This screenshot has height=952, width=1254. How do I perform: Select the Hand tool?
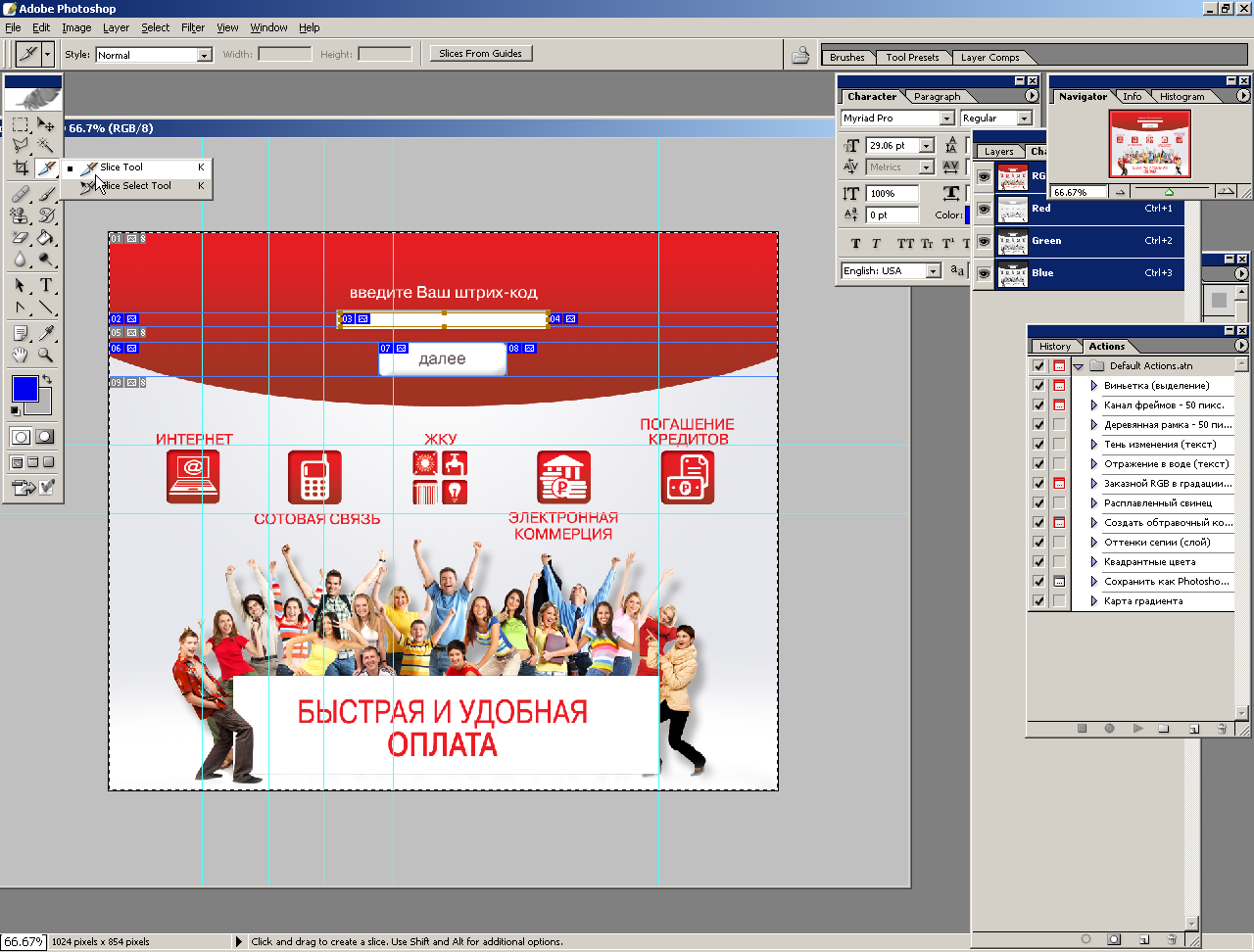(21, 355)
